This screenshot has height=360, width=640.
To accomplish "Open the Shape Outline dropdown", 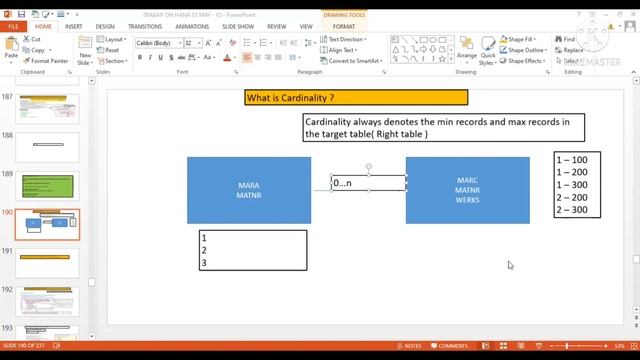I will 524,50.
